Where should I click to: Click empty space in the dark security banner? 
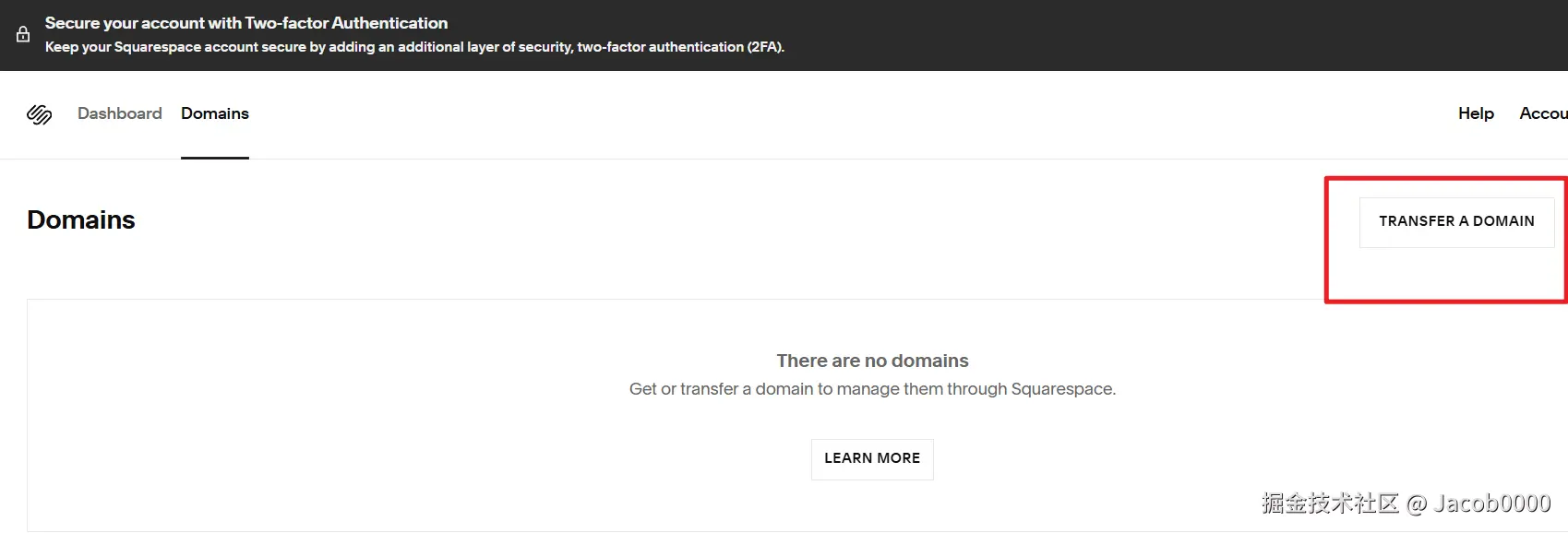click(1107, 35)
